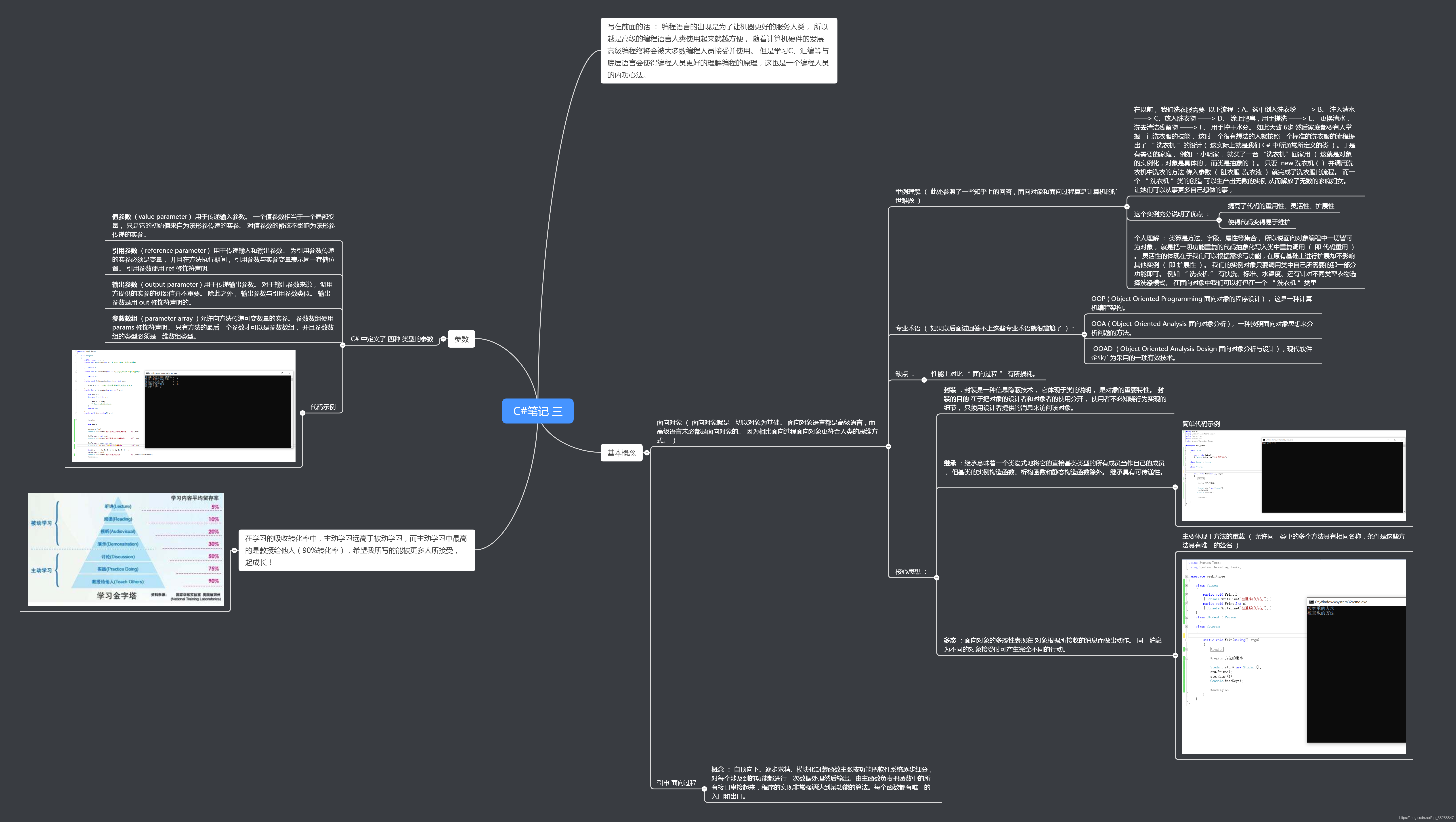The height and width of the screenshot is (822, 1456).
Task: Select the 封装 encapsulation description node
Action: tap(1055, 399)
